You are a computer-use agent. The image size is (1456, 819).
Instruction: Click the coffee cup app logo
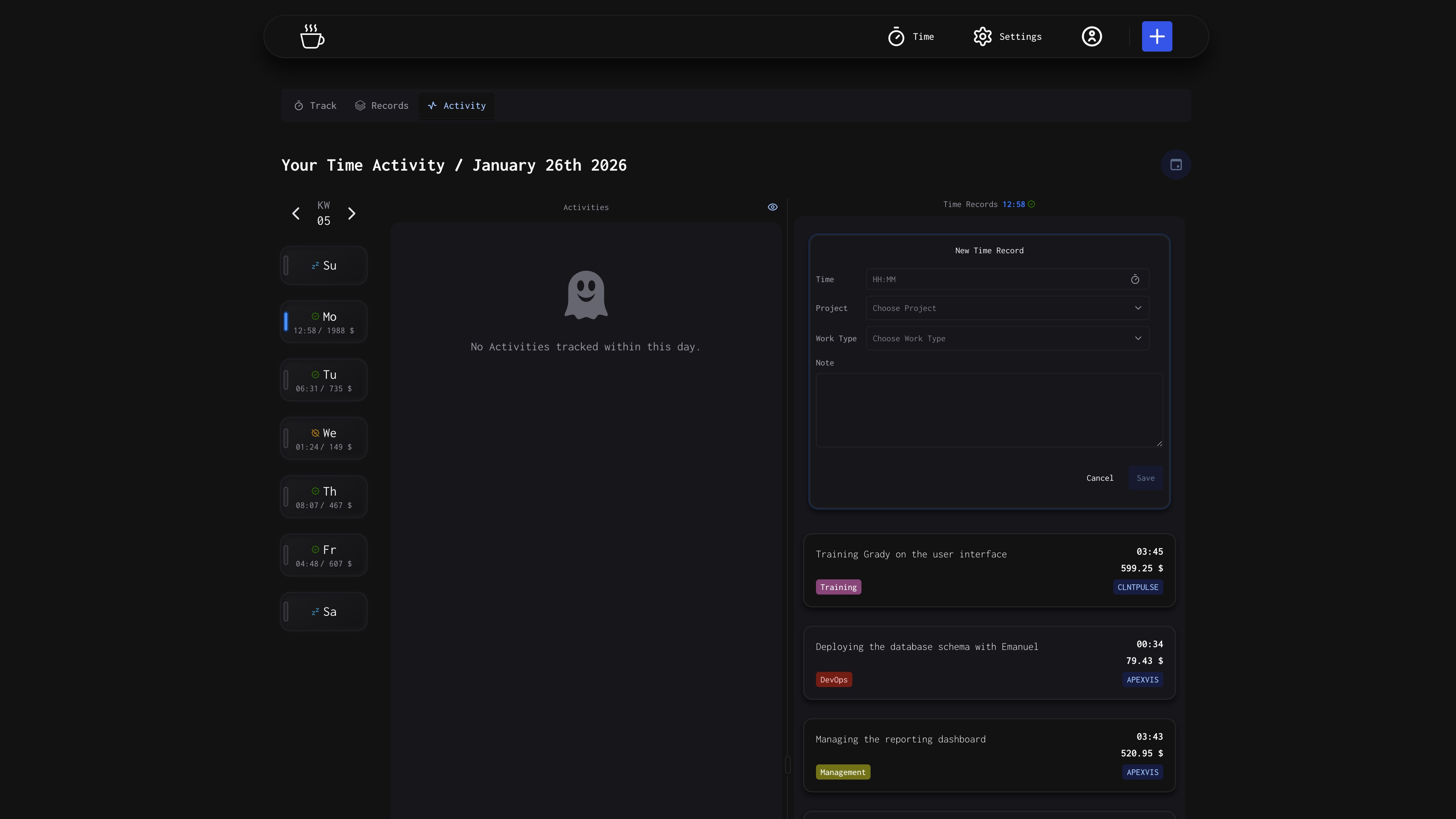point(312,36)
